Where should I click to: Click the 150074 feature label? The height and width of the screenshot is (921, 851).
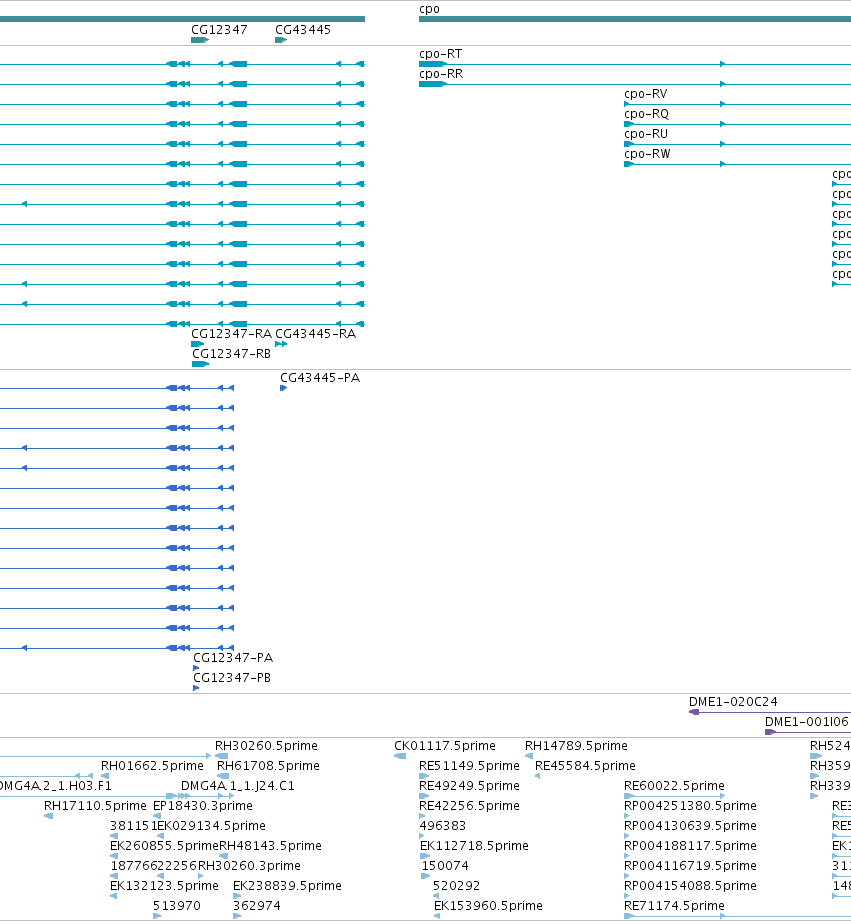tap(445, 866)
